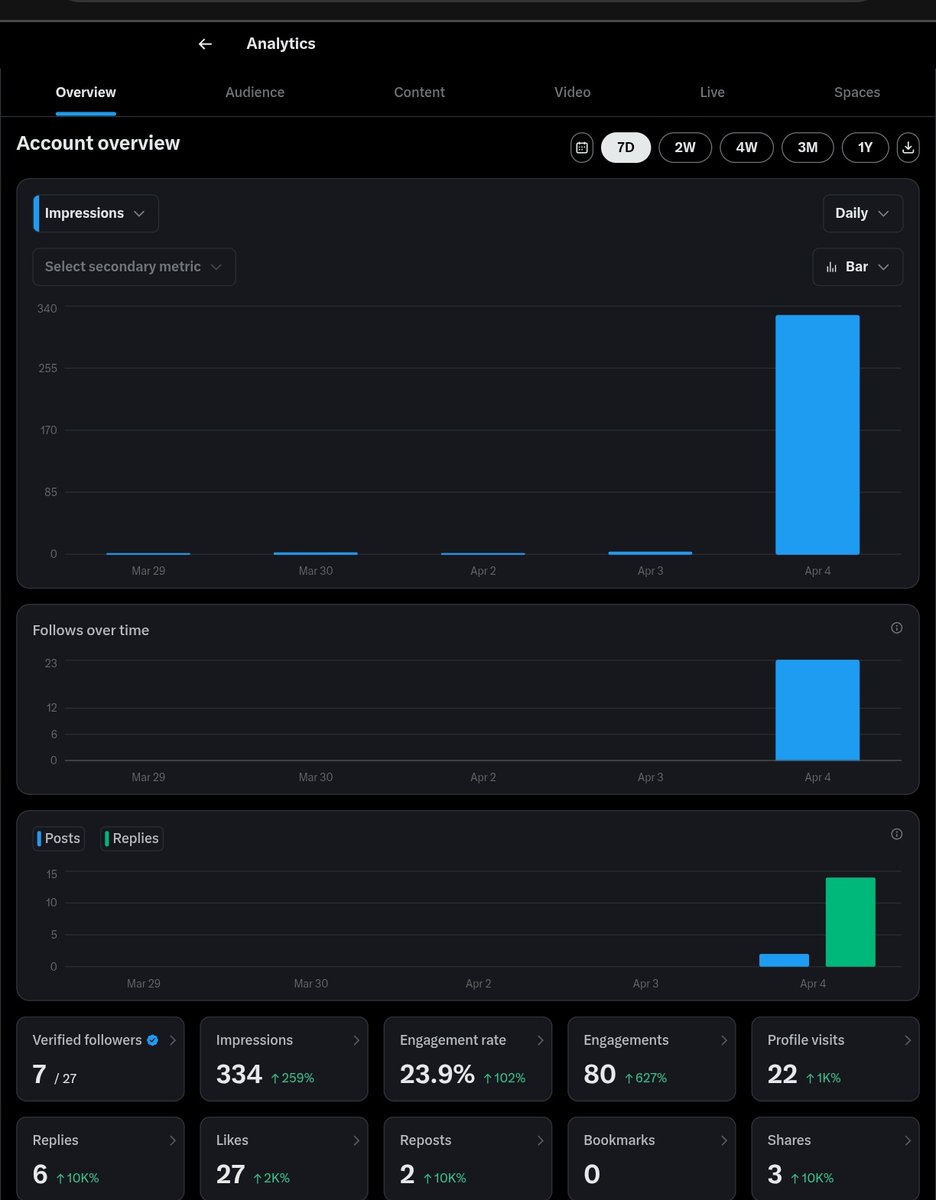The width and height of the screenshot is (936, 1200).
Task: Switch to the Live tab
Action: point(712,92)
